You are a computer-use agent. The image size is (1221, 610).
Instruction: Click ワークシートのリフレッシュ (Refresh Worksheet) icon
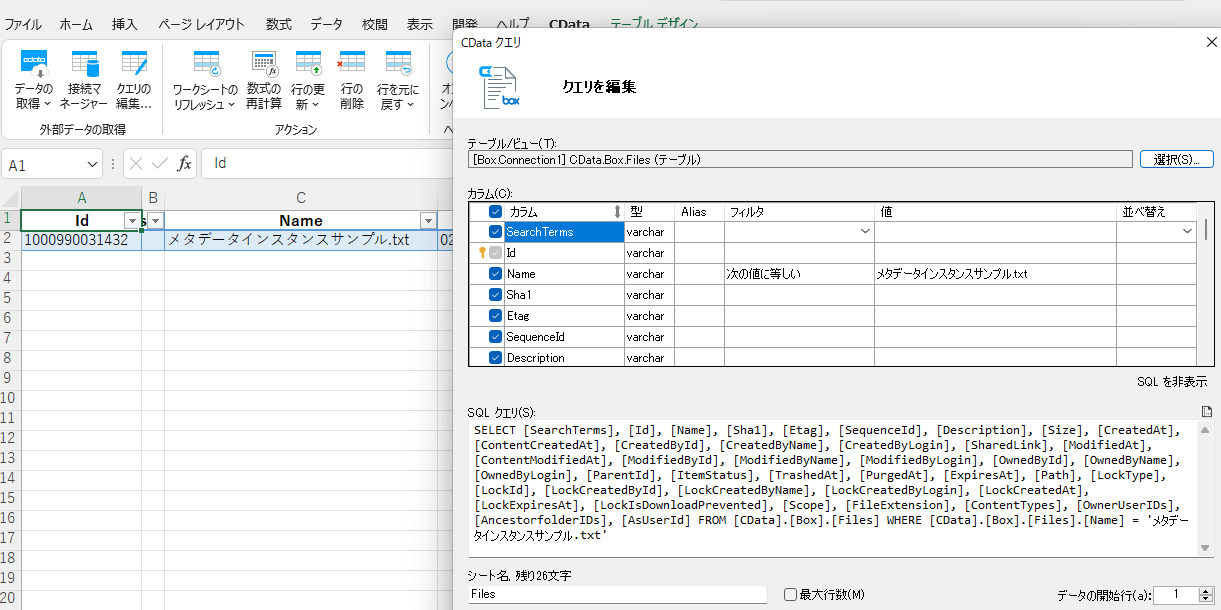point(205,80)
